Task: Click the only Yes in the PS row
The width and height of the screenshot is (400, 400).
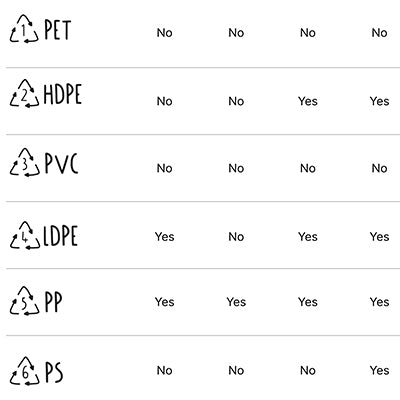Action: tap(379, 370)
